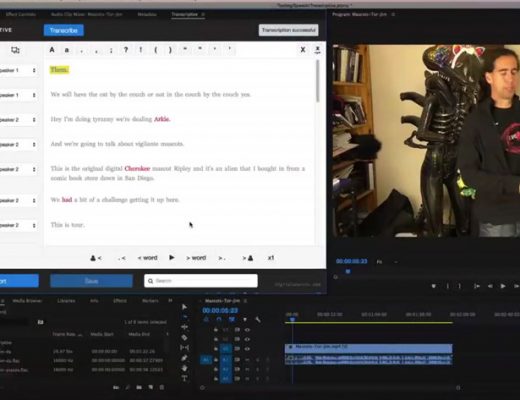Insert an opening parenthesis from the toolbar
The height and width of the screenshot is (400, 520).
(x=156, y=50)
